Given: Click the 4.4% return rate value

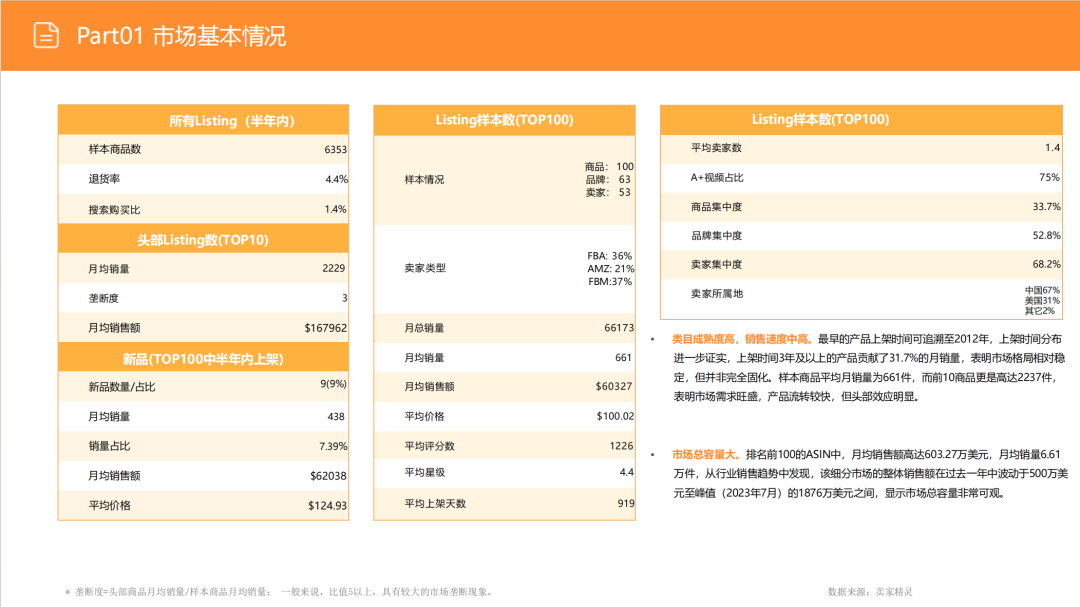Looking at the screenshot, I should pos(336,179).
